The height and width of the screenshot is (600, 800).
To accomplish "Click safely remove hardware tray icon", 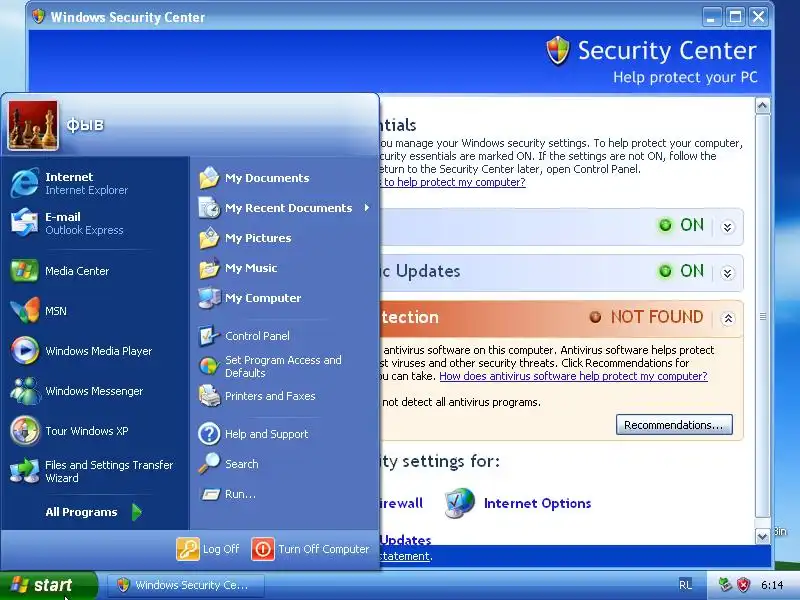I will tap(724, 585).
